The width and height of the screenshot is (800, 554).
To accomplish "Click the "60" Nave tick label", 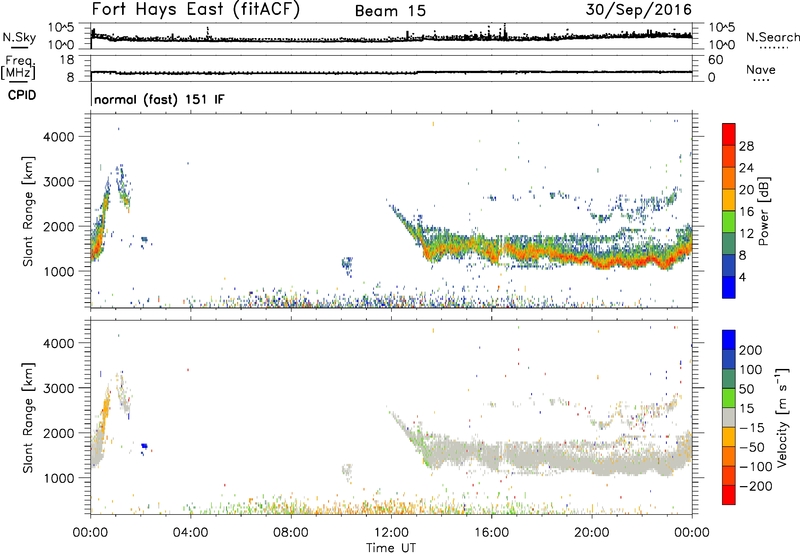I will (715, 60).
